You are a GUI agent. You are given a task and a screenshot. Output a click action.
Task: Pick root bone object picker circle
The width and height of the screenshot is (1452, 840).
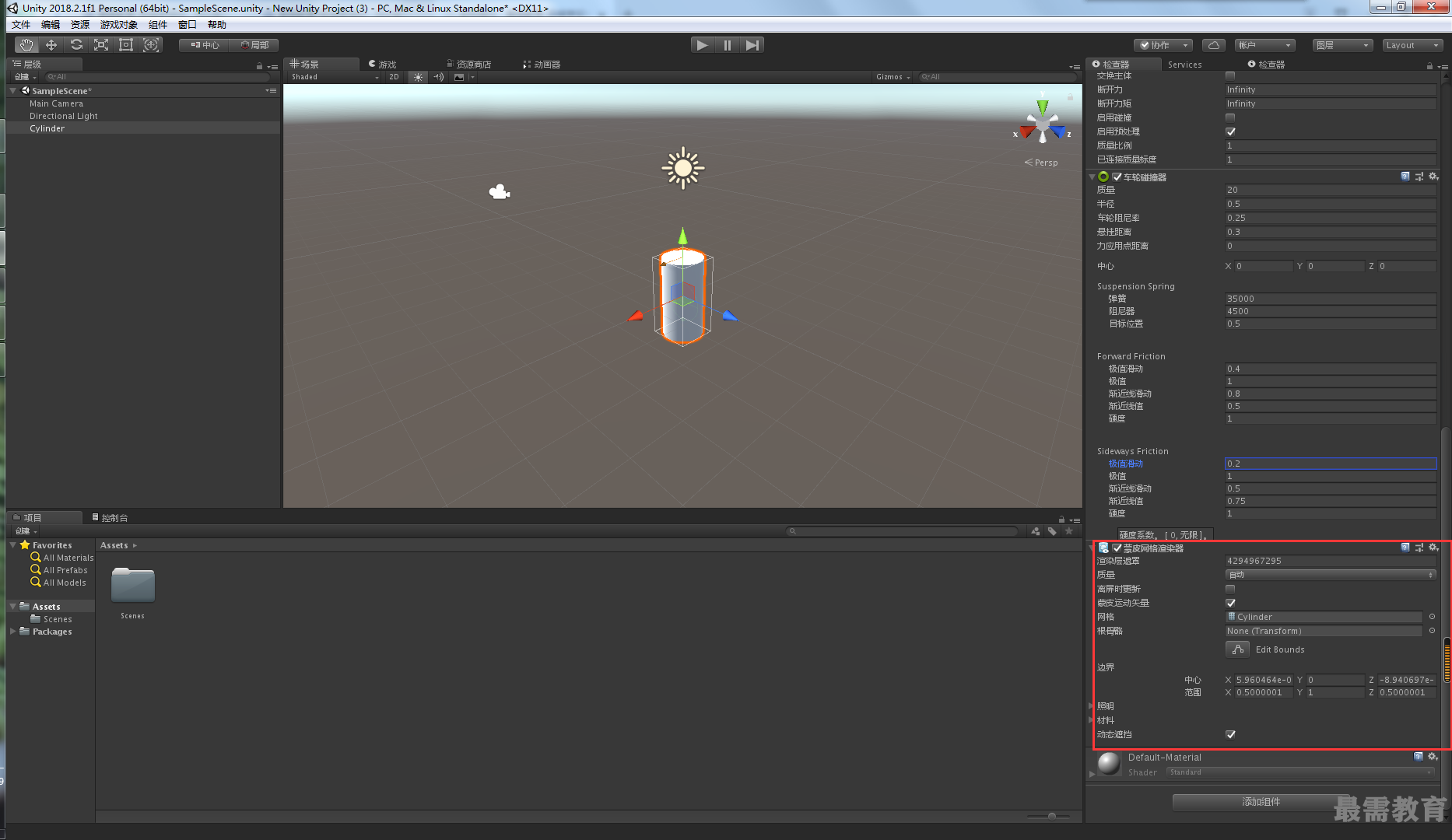1432,631
